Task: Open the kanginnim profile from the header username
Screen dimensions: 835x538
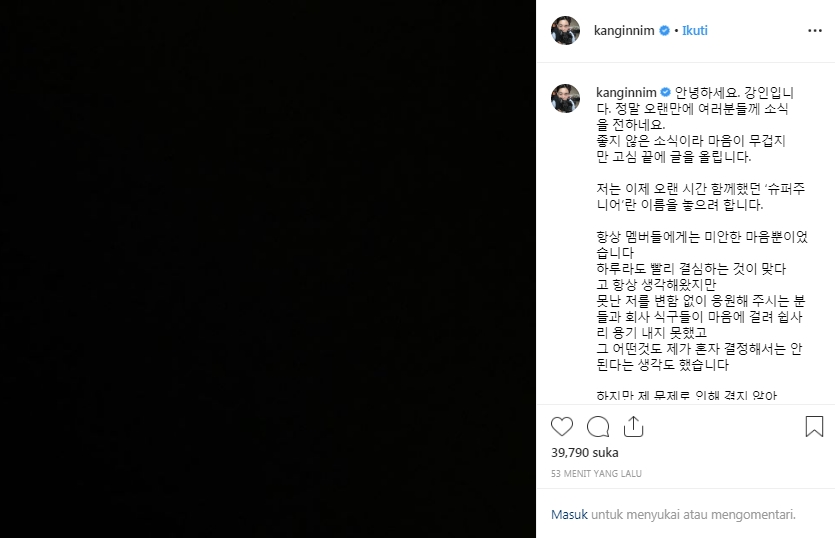Action: pyautogui.click(x=624, y=30)
